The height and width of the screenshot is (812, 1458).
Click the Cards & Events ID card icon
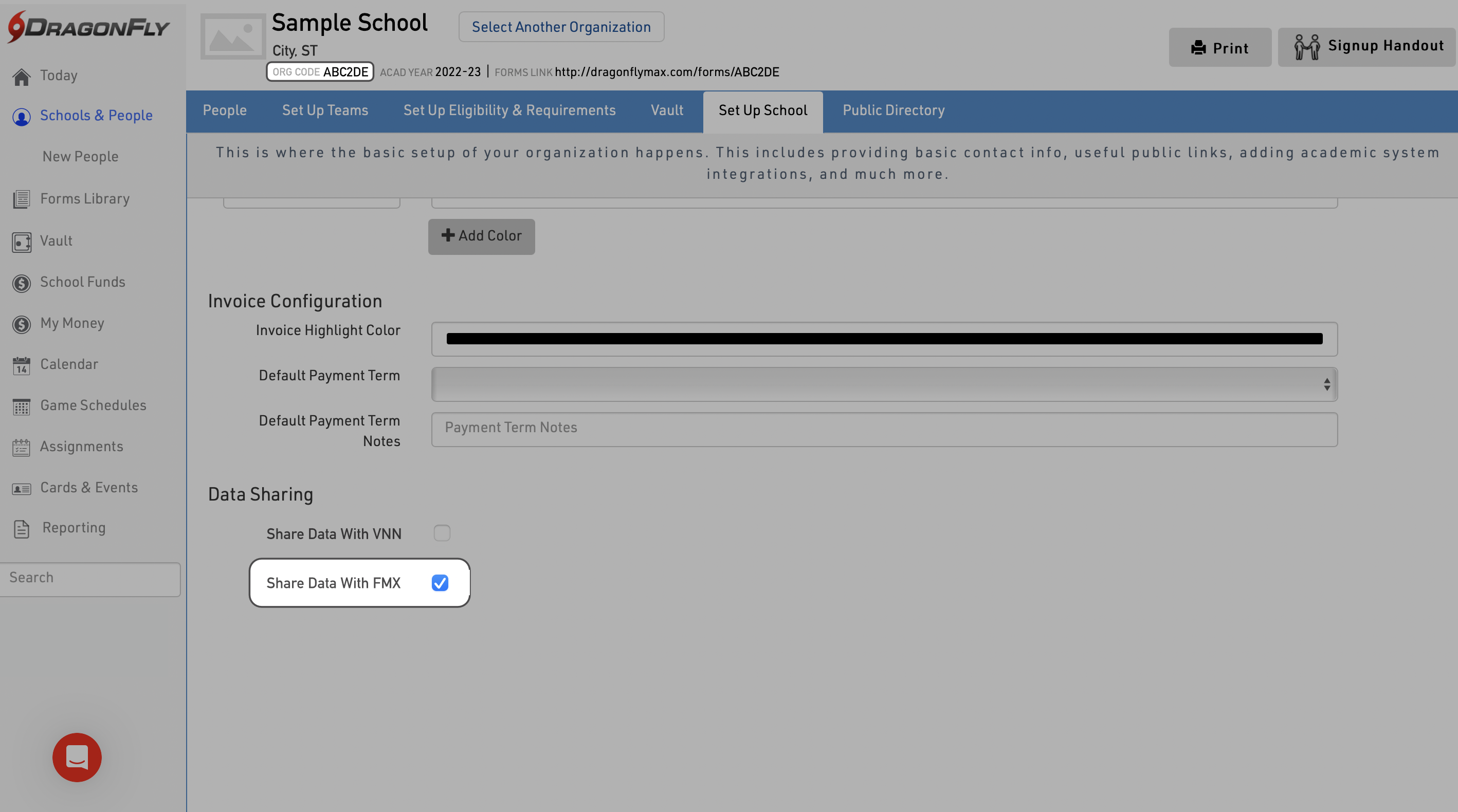pyautogui.click(x=22, y=488)
